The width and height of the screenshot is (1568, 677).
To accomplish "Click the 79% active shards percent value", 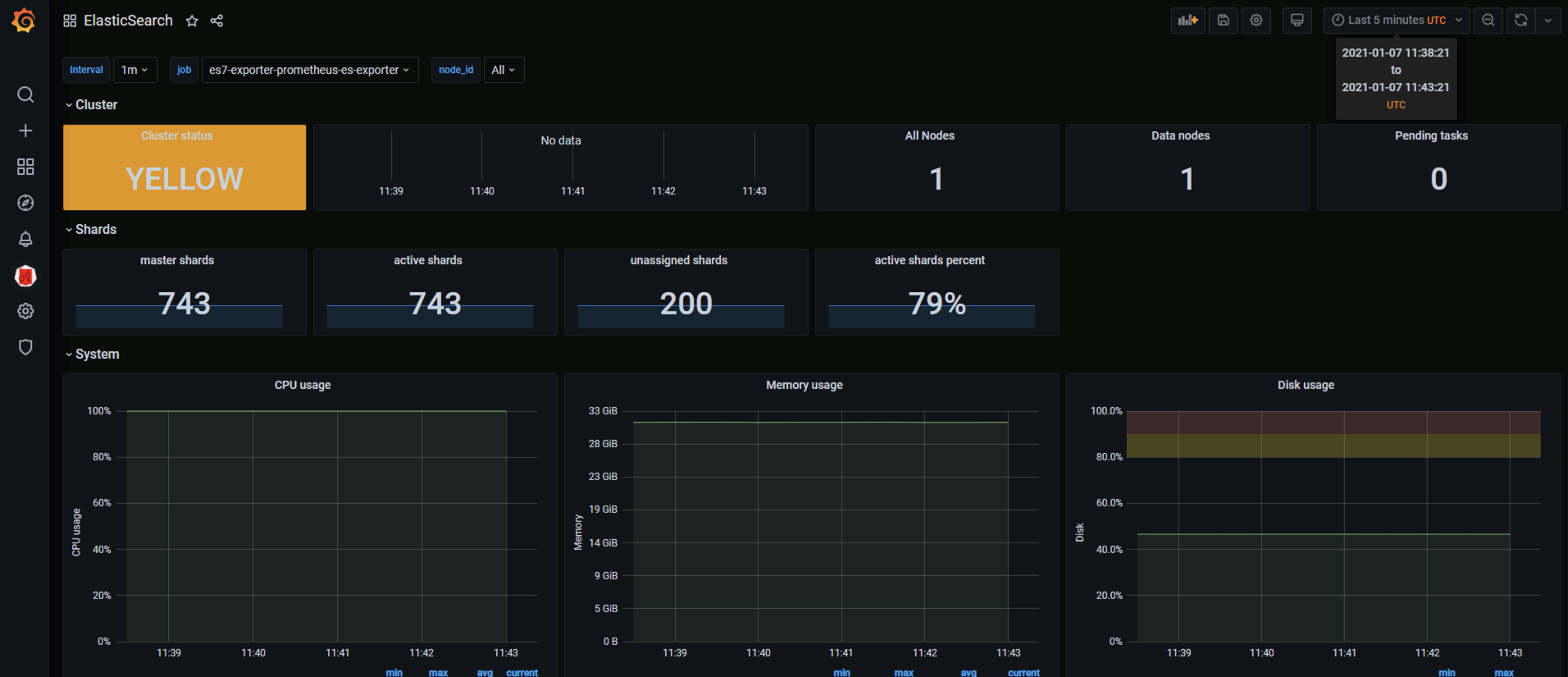I will [x=937, y=304].
